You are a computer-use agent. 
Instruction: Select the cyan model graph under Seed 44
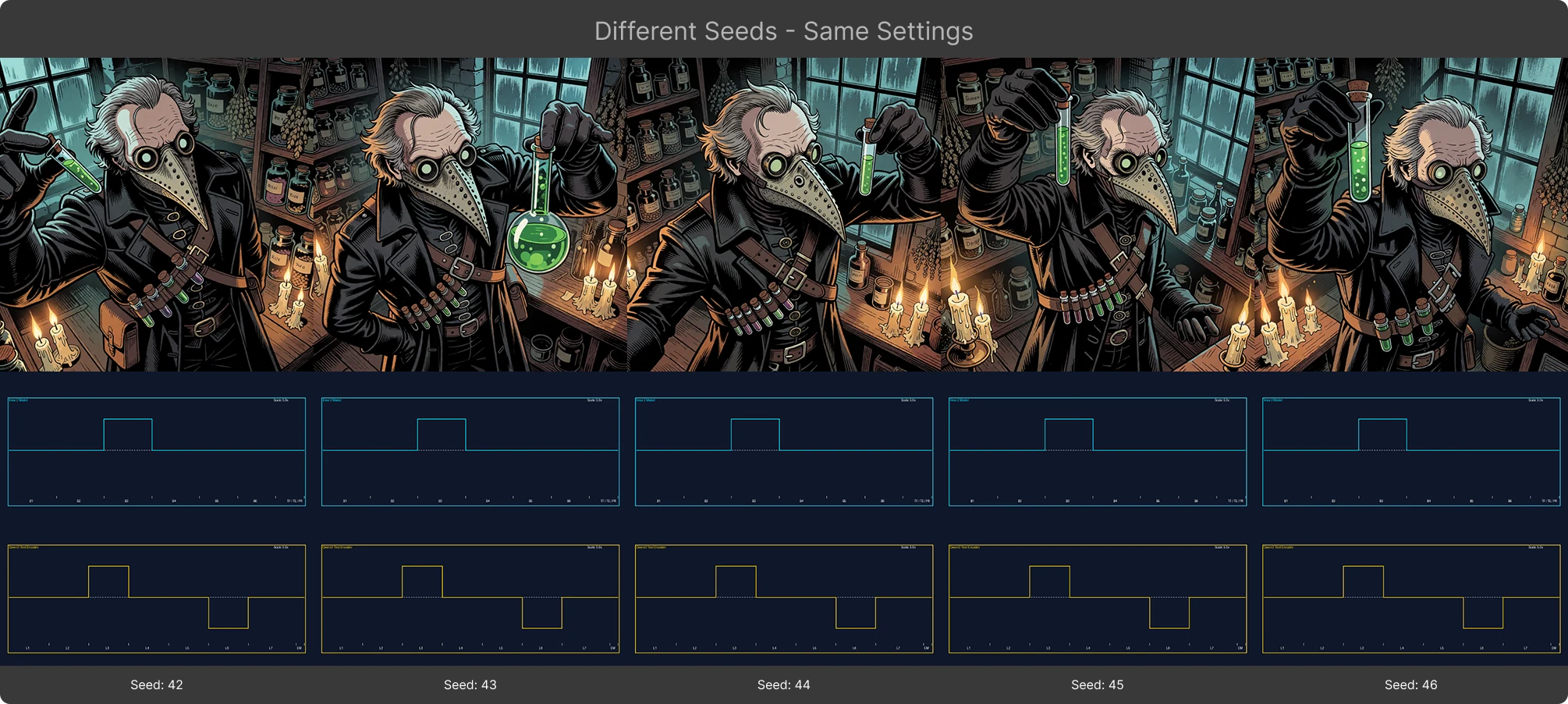pyautogui.click(x=784, y=452)
